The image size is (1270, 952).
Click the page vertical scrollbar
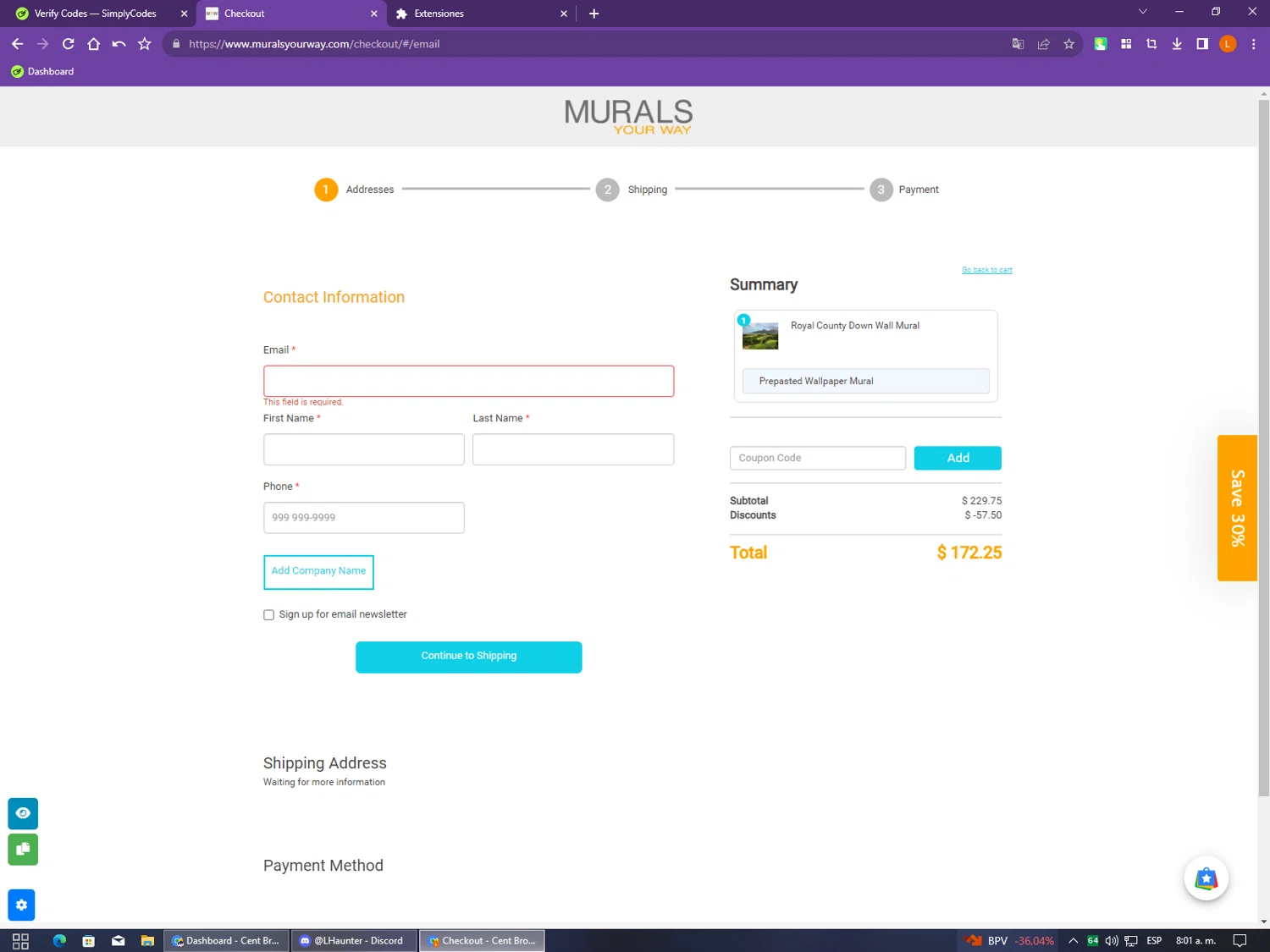1263,448
